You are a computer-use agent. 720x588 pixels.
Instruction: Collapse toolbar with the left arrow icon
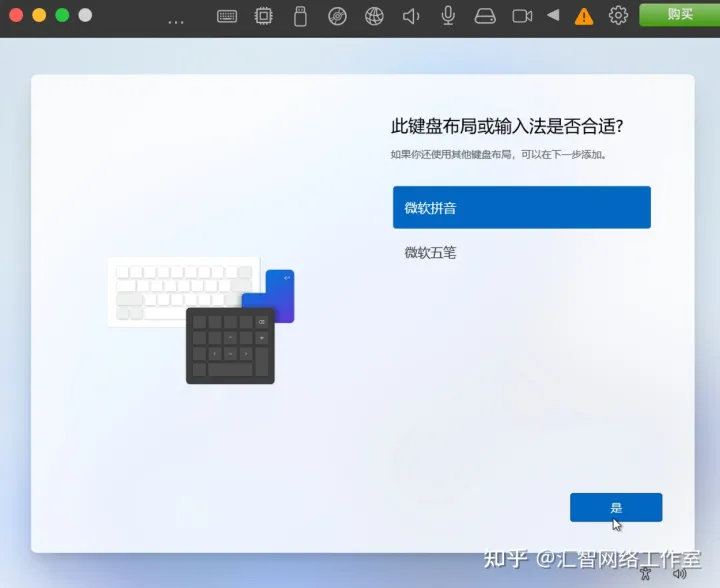(x=553, y=16)
